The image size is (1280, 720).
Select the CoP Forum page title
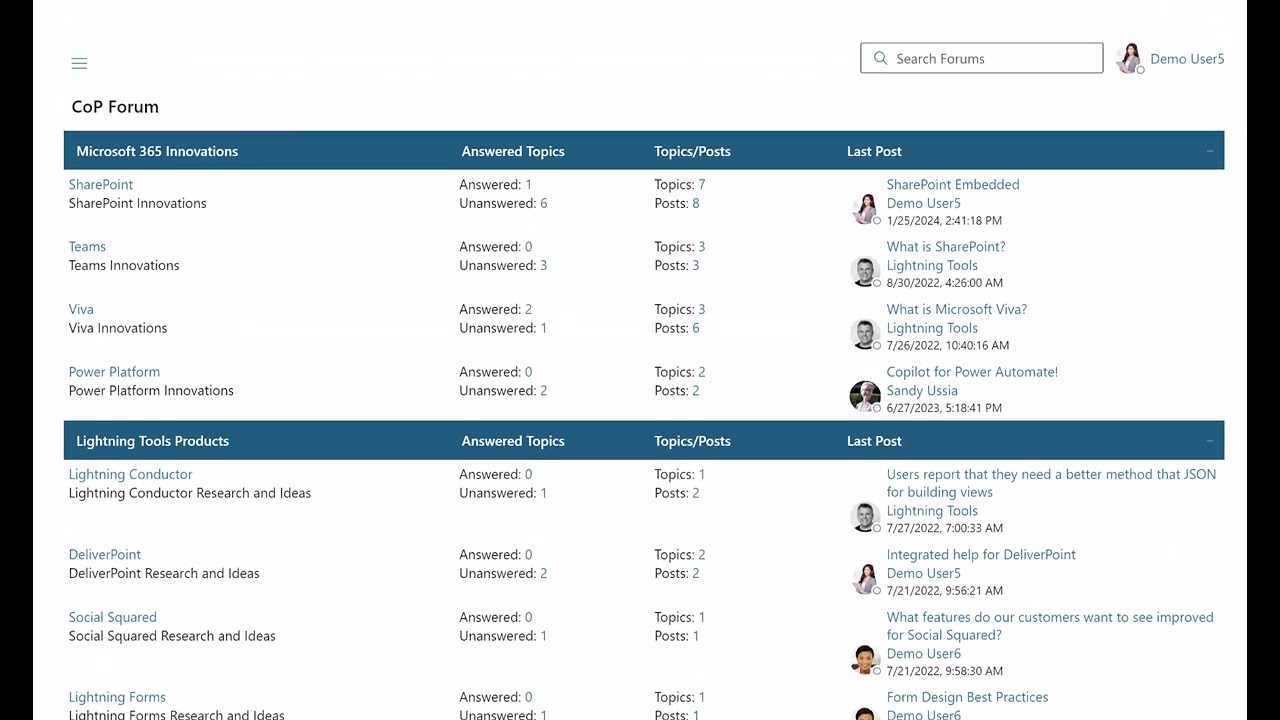[115, 107]
